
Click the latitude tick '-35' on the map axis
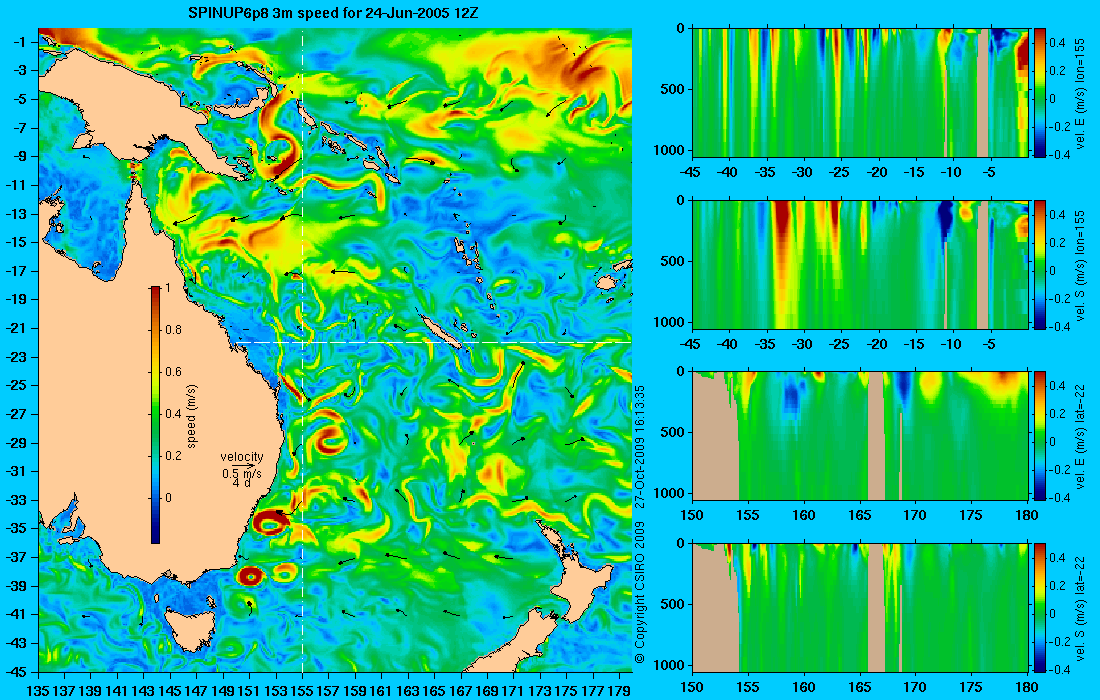pyautogui.click(x=16, y=529)
